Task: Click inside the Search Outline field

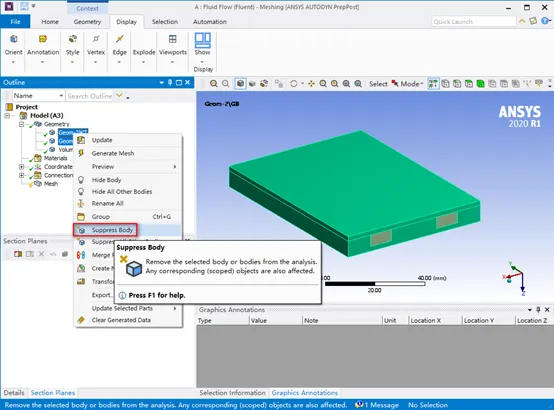Action: point(89,96)
